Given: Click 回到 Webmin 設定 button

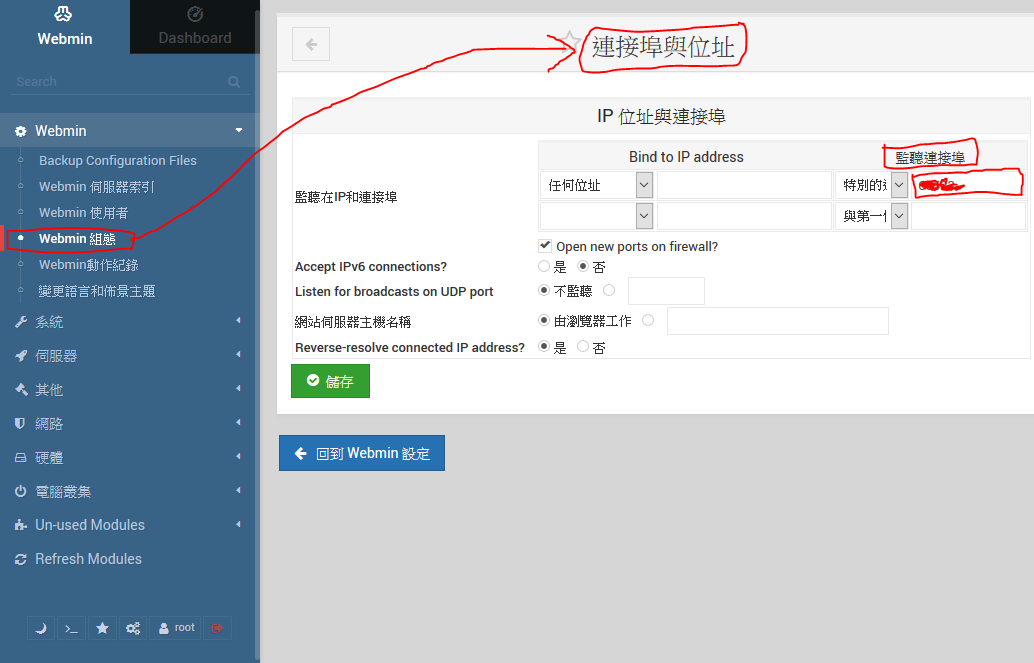Looking at the screenshot, I should 362,453.
